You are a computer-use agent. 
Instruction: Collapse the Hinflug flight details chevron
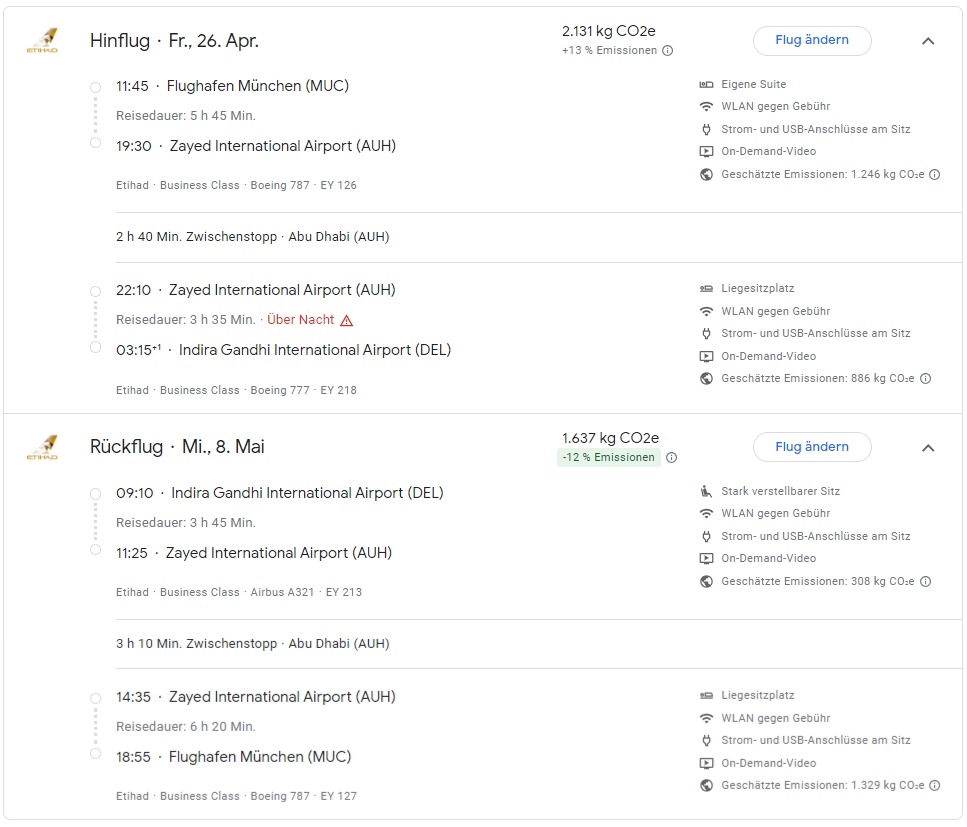click(928, 41)
